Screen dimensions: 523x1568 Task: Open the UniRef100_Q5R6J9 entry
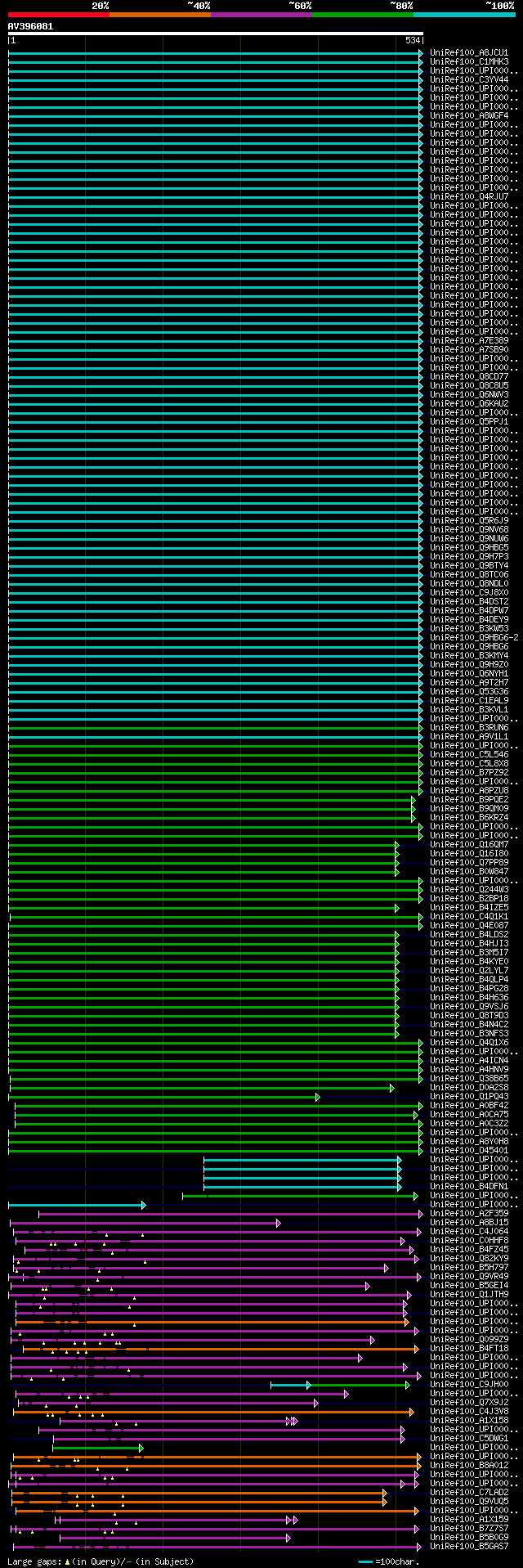pos(469,520)
